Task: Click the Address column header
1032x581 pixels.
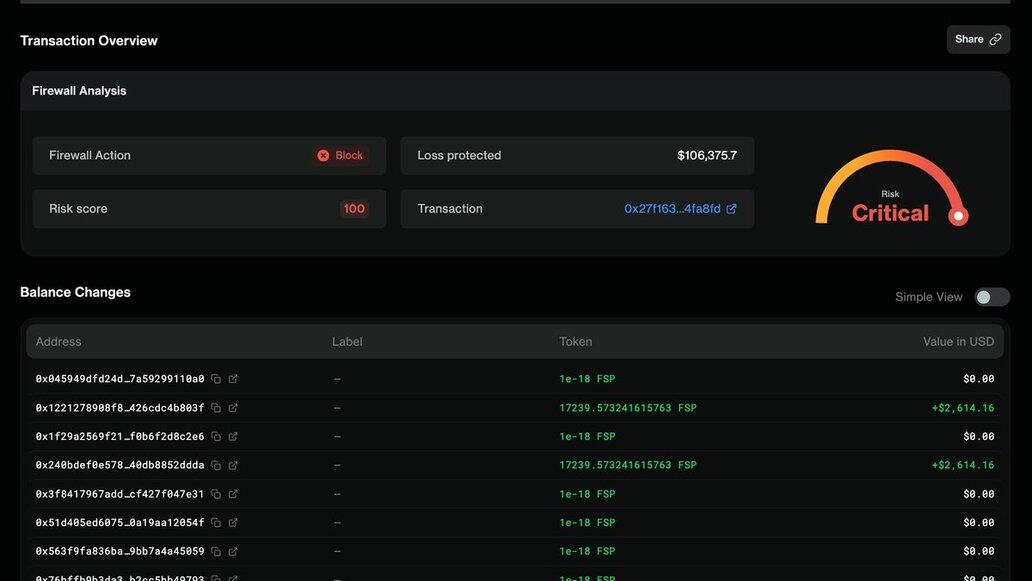Action: (59, 342)
